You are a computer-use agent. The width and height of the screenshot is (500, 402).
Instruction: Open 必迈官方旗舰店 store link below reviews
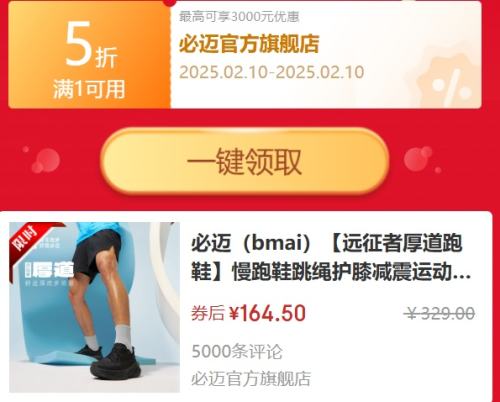(x=251, y=379)
